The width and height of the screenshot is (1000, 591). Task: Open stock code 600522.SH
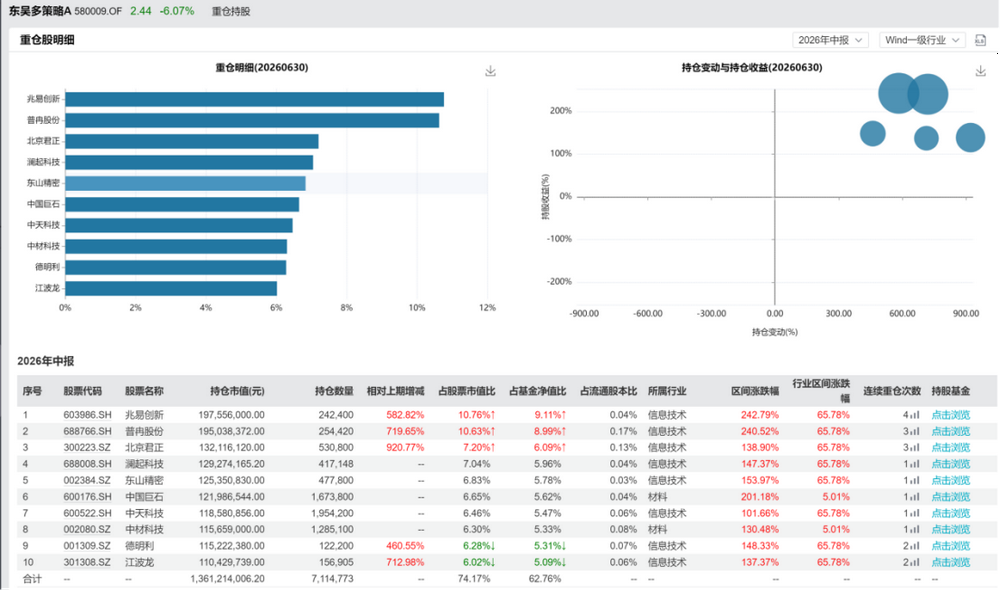click(x=87, y=513)
